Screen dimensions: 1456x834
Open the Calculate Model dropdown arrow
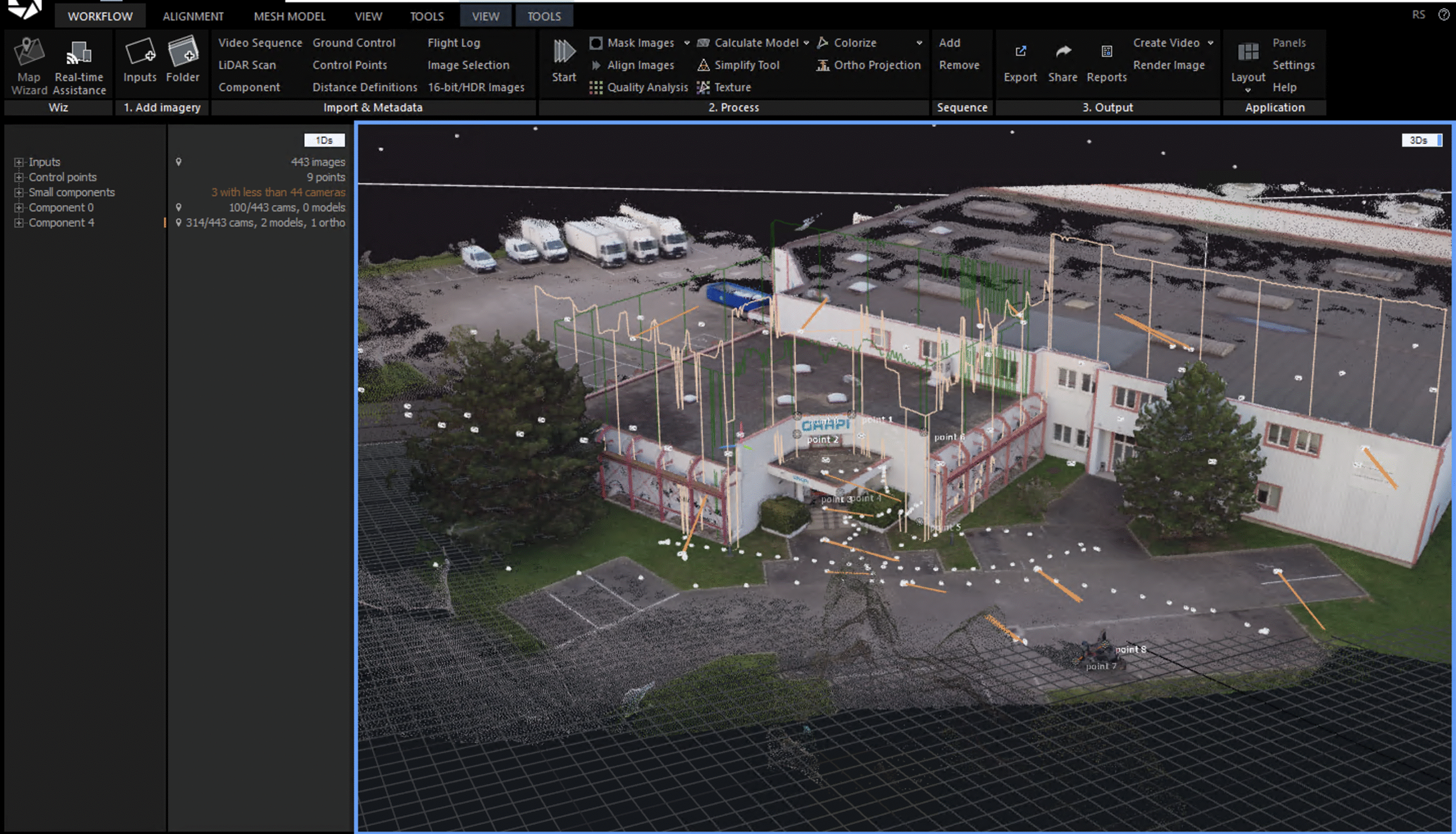[806, 43]
